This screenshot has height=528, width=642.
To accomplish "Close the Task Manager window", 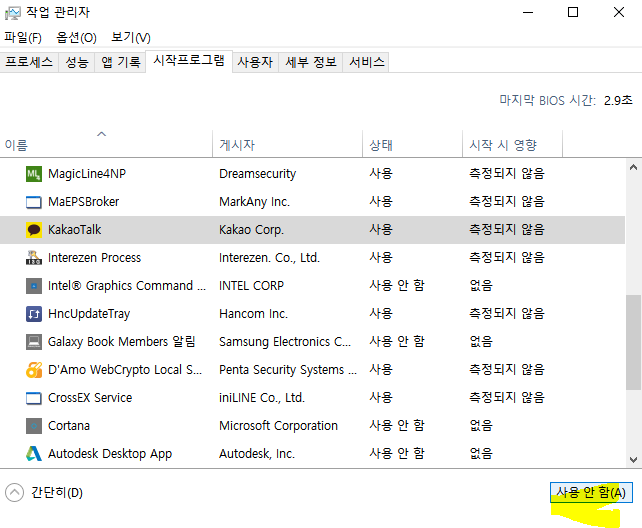I will coord(619,12).
